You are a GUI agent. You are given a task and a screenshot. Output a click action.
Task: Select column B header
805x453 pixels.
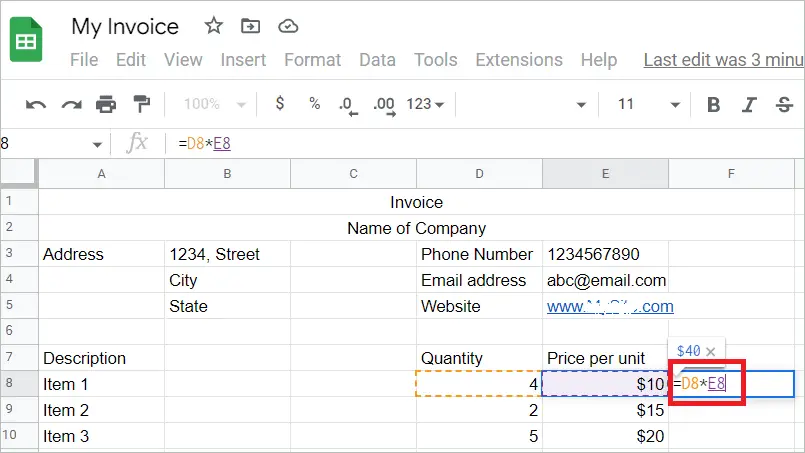(227, 174)
